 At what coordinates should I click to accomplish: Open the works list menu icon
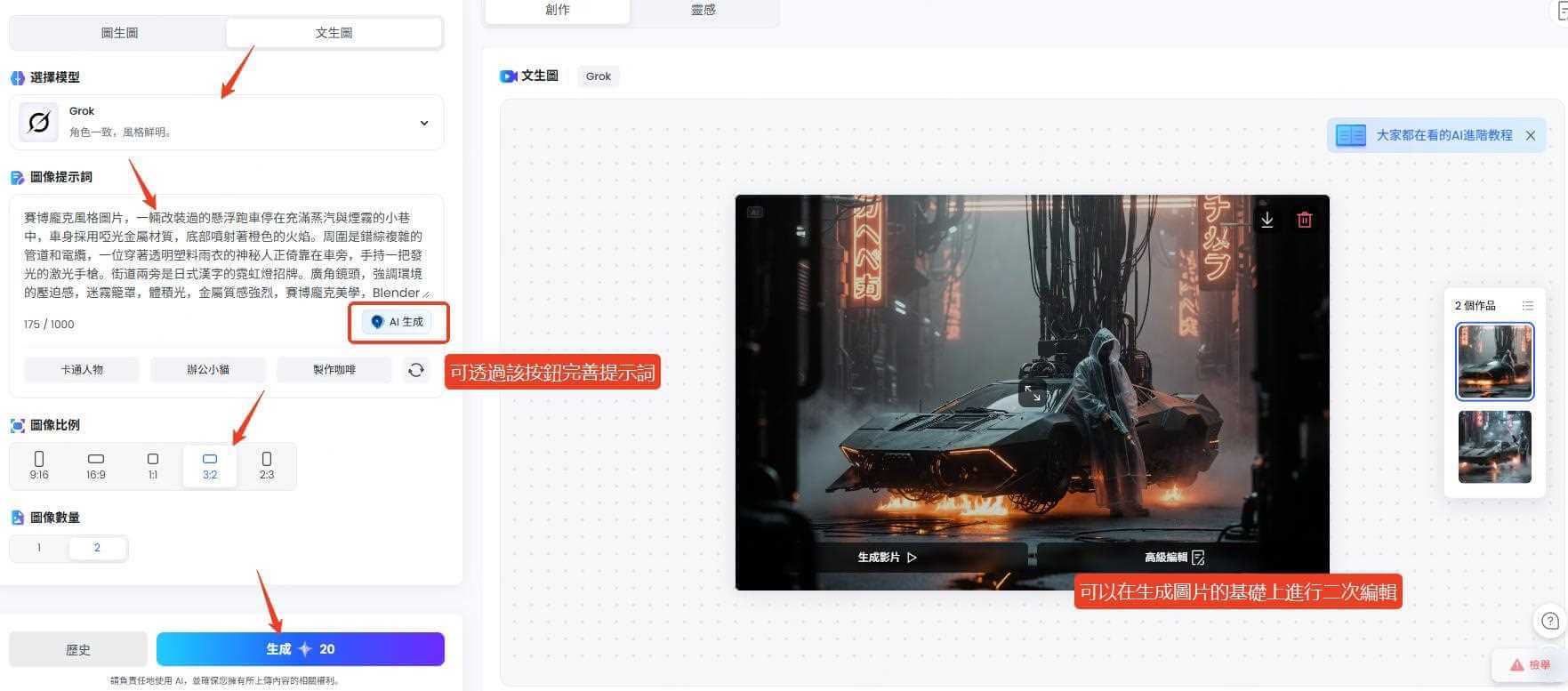1528,305
